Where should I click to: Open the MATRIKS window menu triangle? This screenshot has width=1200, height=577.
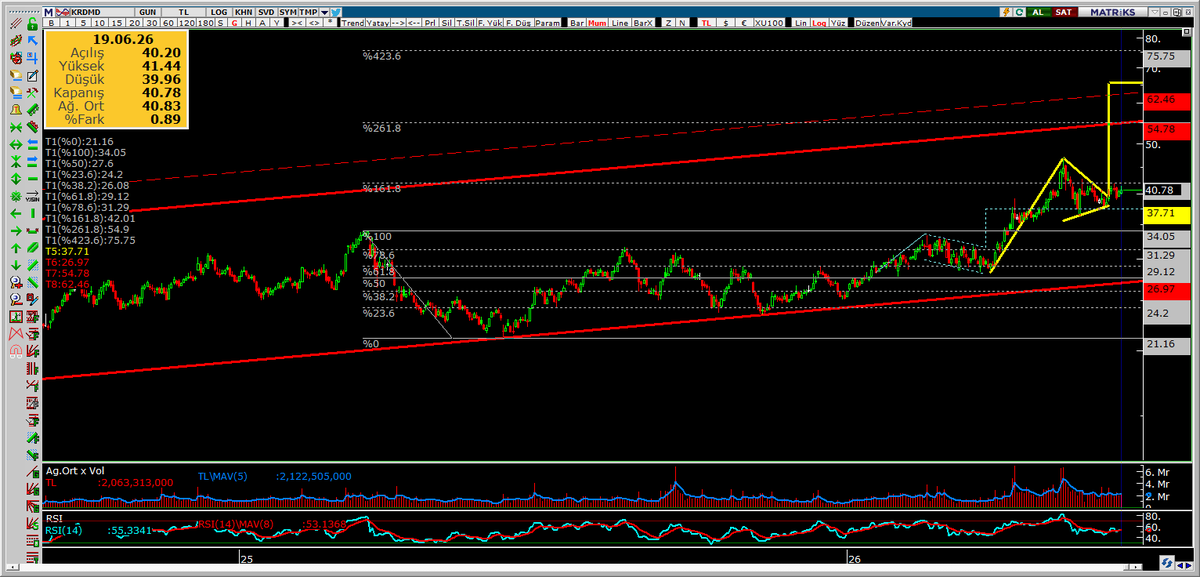coord(1154,12)
